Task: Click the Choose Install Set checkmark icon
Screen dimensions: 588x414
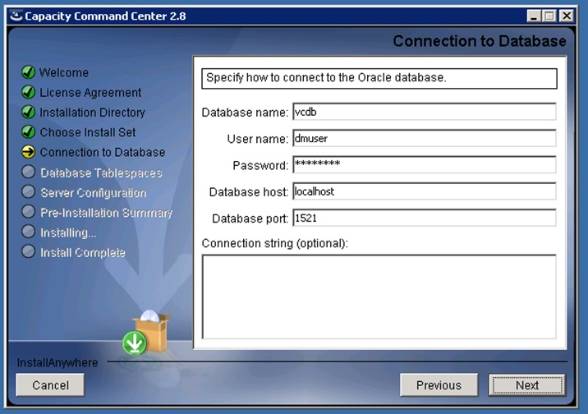Action: coord(28,132)
